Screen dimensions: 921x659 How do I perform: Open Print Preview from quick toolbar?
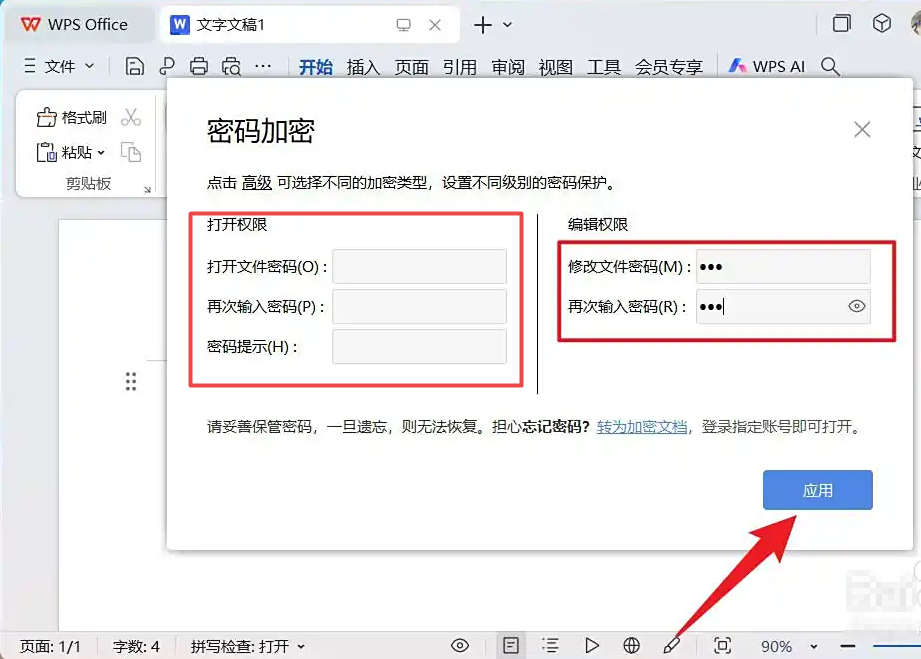click(232, 66)
